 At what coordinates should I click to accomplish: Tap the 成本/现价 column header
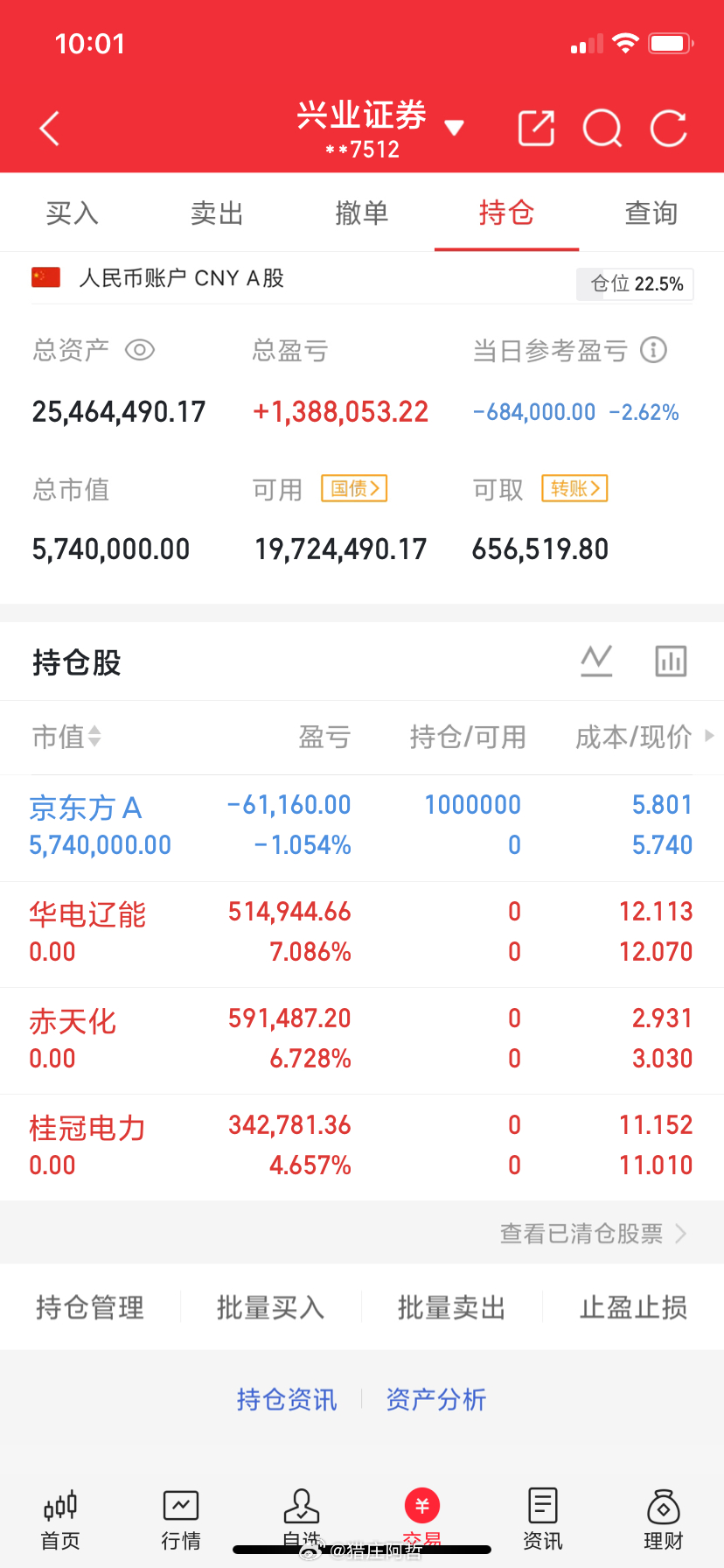click(x=633, y=737)
